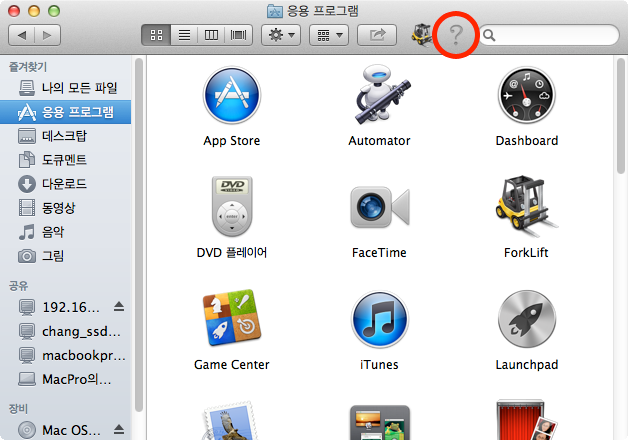Open the Dashboard gauge icon
The height and width of the screenshot is (440, 628).
pyautogui.click(x=527, y=95)
